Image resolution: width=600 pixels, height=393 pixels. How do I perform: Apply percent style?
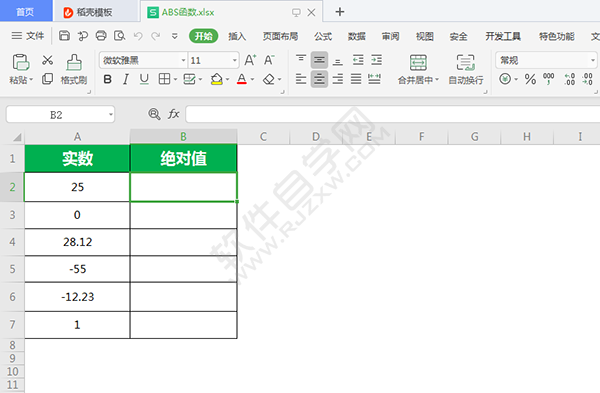pos(530,79)
